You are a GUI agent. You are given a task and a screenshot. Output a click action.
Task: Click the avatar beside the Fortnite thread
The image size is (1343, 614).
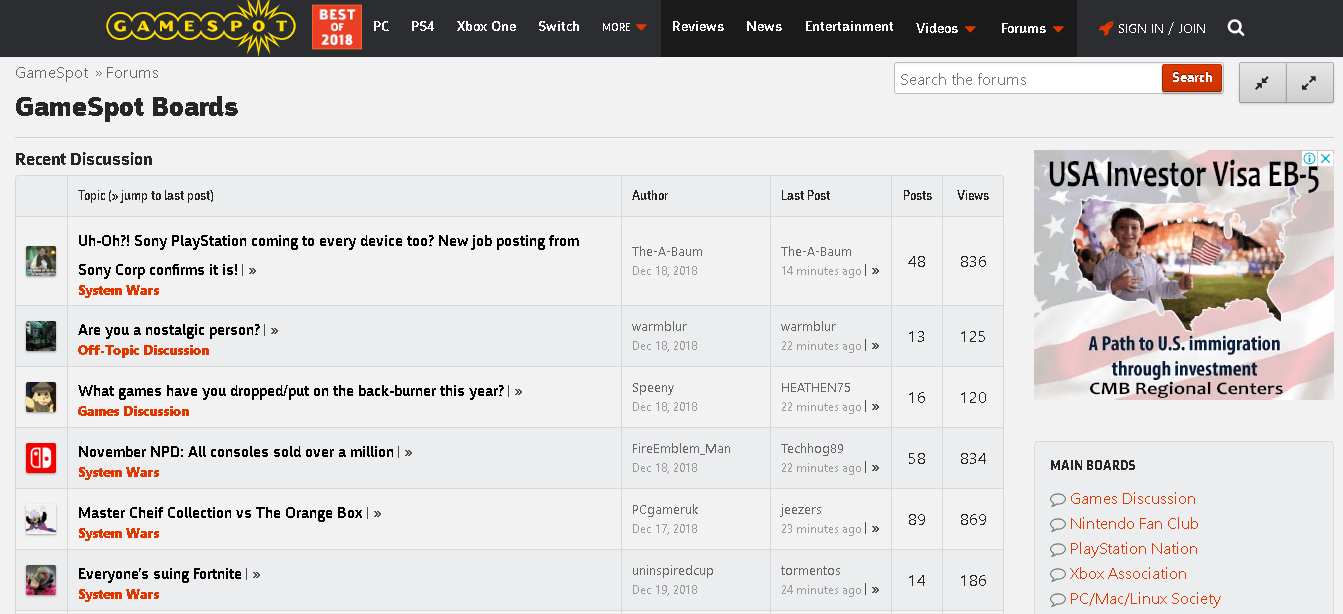[41, 580]
